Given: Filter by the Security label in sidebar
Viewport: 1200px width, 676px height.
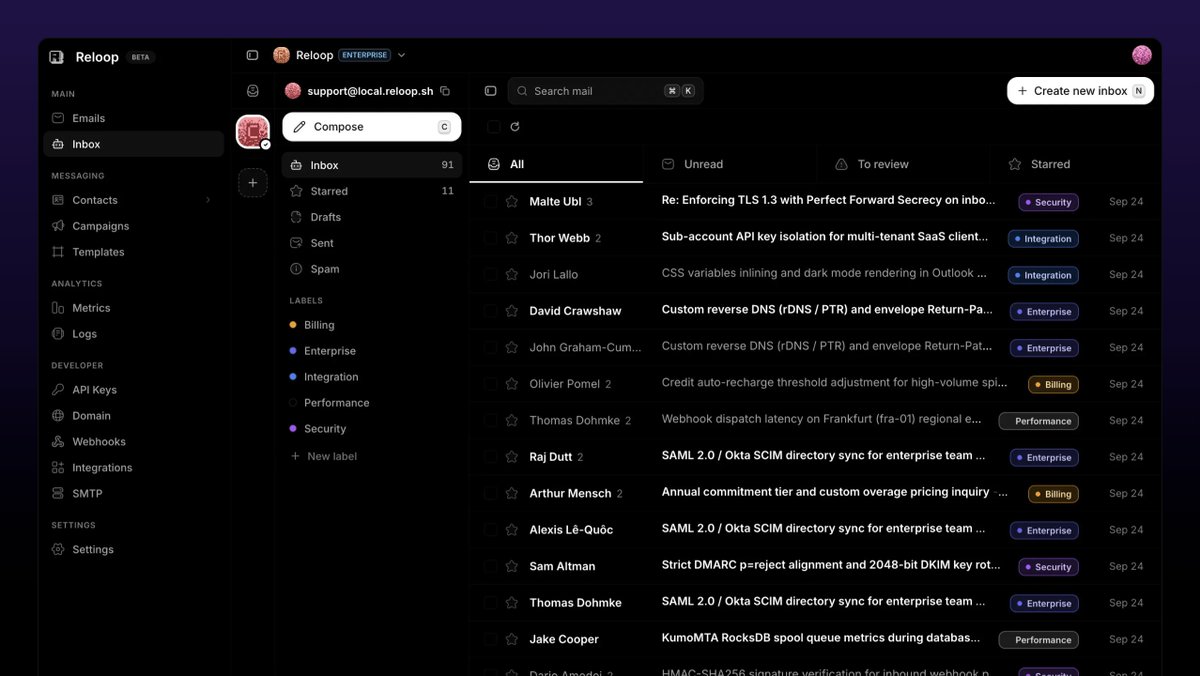Looking at the screenshot, I should (371, 429).
